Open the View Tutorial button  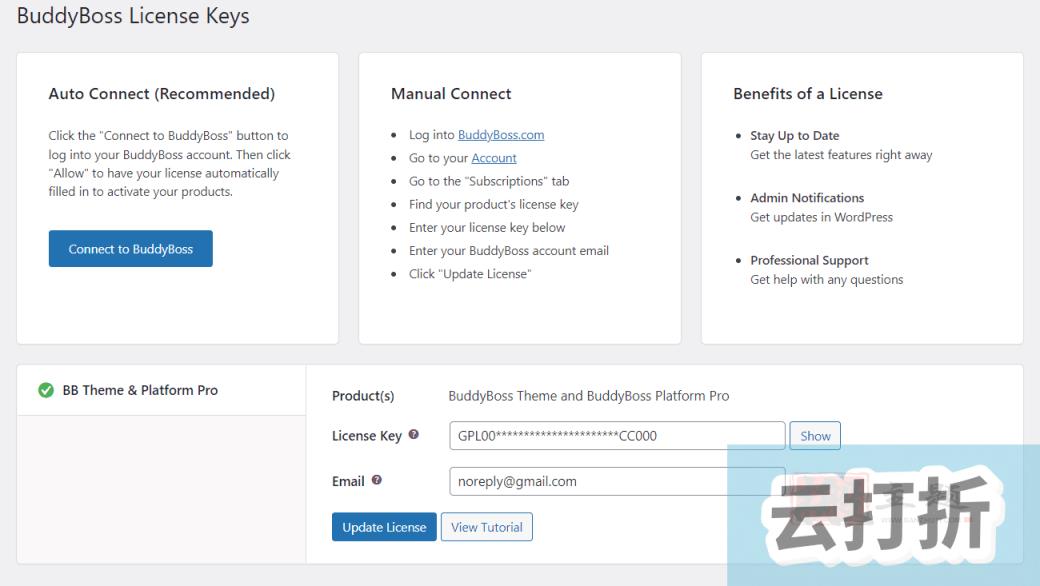point(487,527)
